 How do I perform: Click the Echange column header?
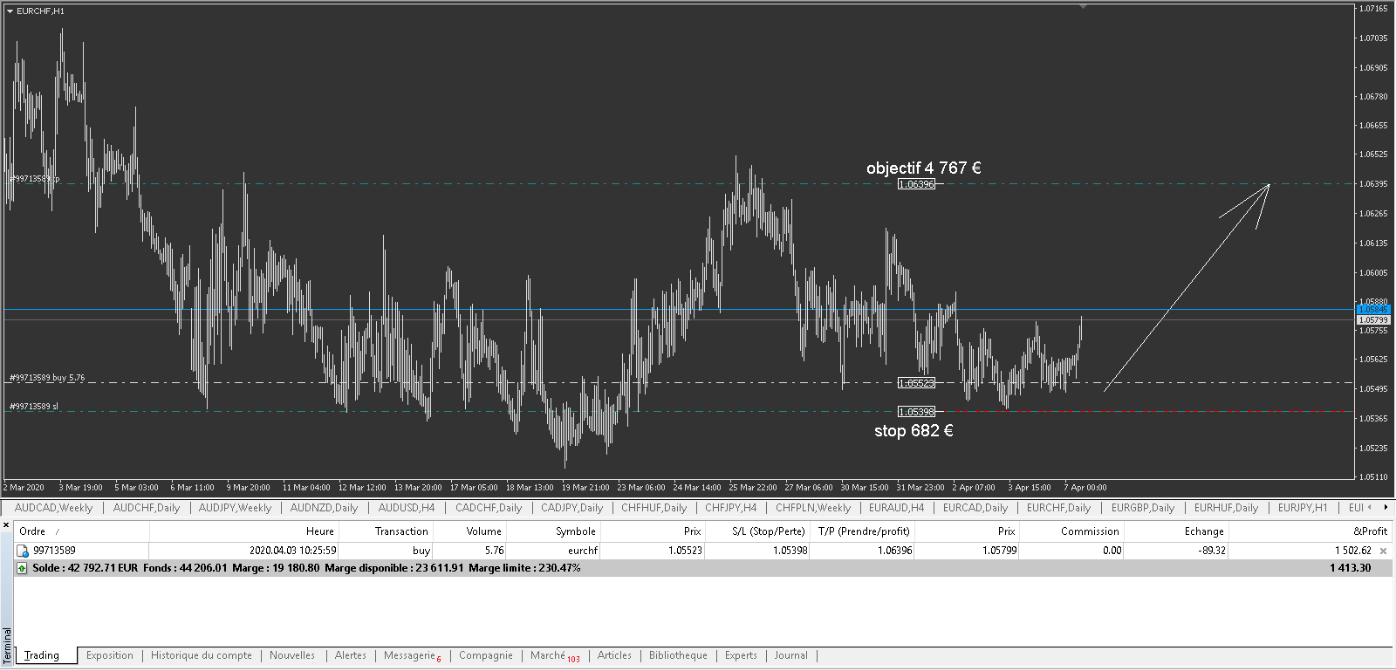click(x=1176, y=531)
